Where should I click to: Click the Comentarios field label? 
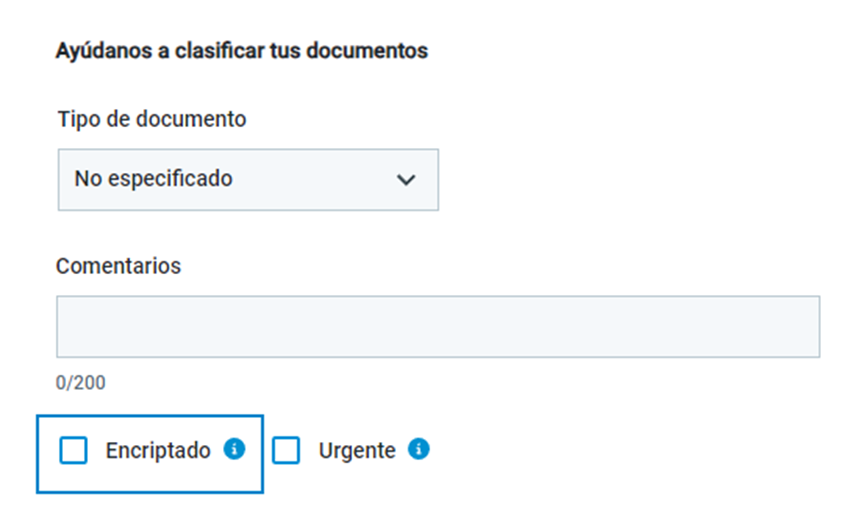pos(118,266)
